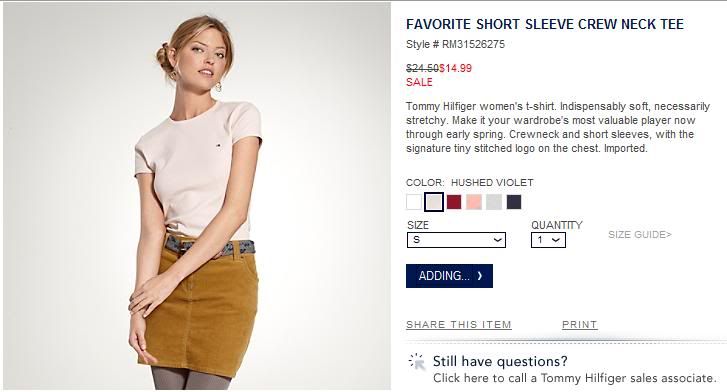
Task: Click the Share This Item link
Action: click(x=459, y=325)
